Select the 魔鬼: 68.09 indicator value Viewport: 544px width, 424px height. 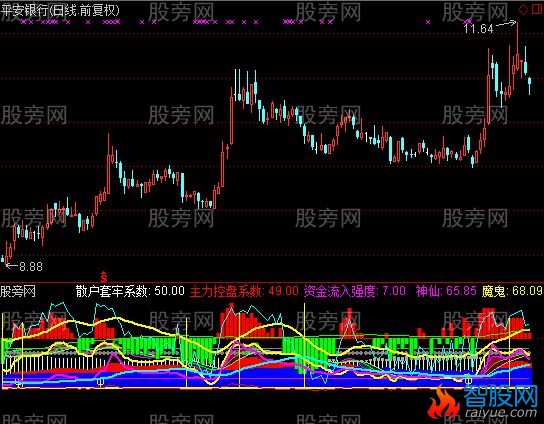(512, 291)
